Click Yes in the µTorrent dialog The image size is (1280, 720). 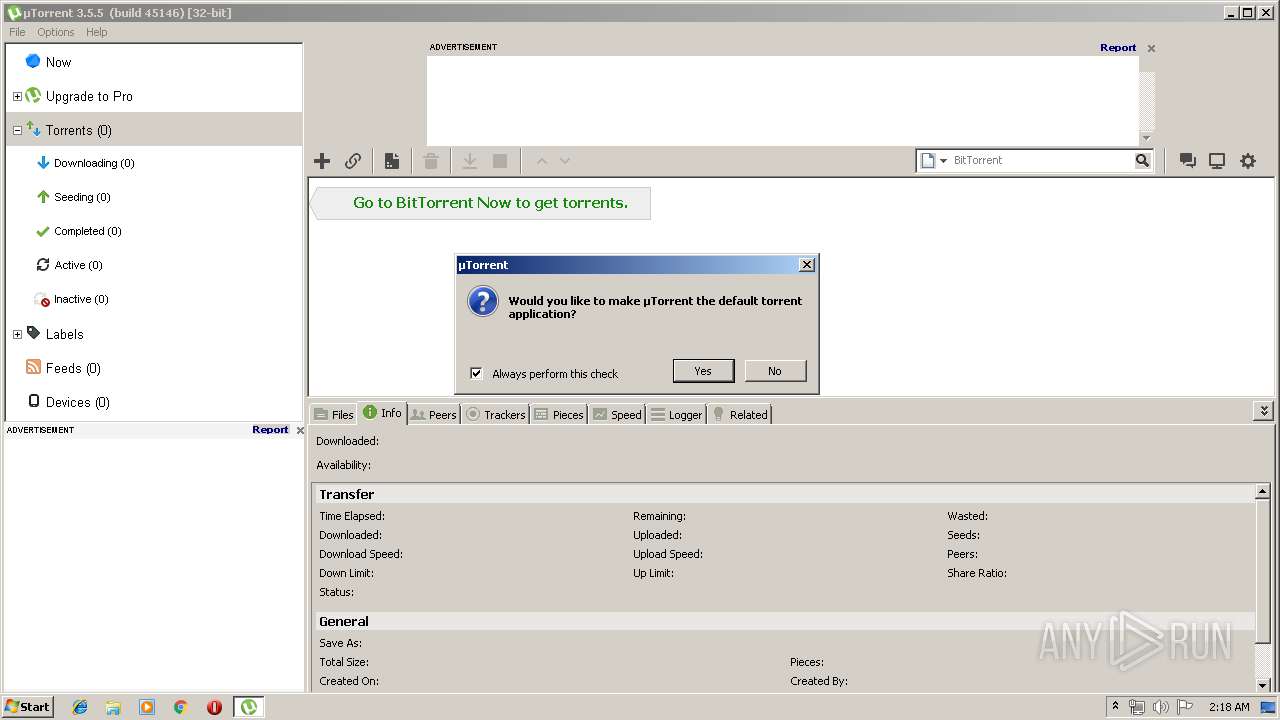(x=703, y=371)
